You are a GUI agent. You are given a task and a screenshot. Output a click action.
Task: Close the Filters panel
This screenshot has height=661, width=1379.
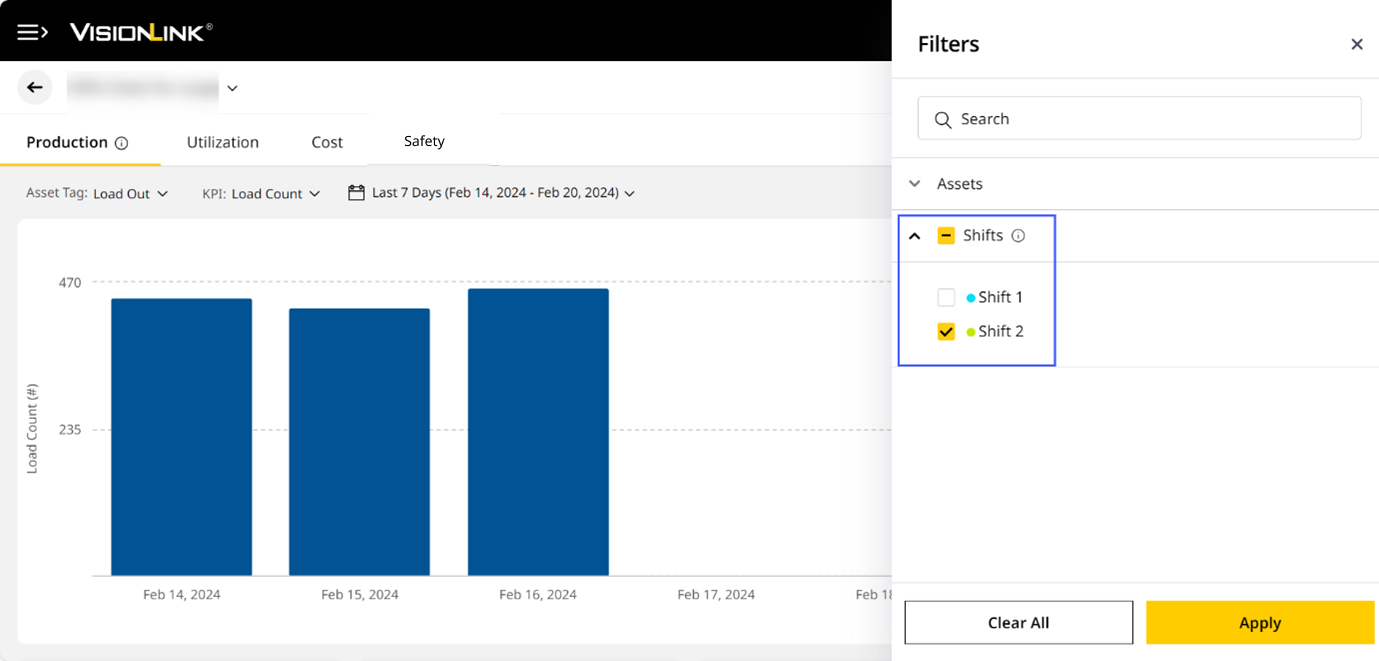pyautogui.click(x=1356, y=44)
